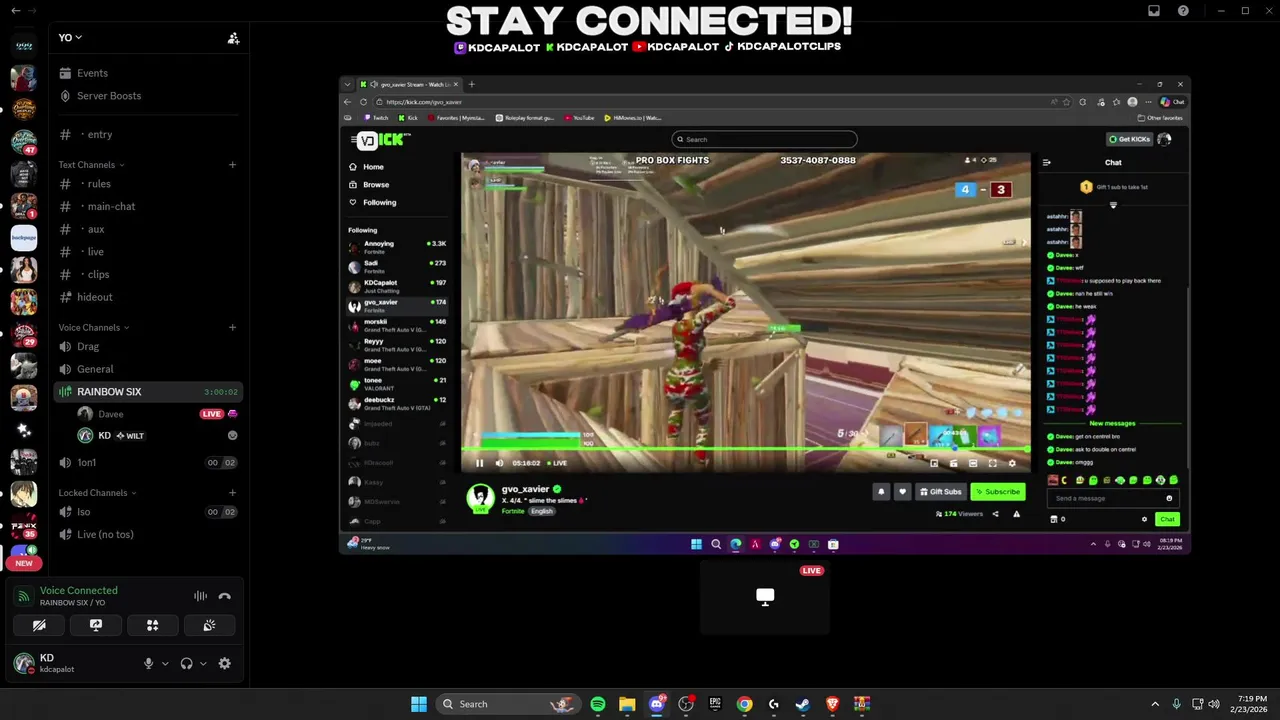
Task: Open the Discord inbox icon
Action: [1154, 11]
